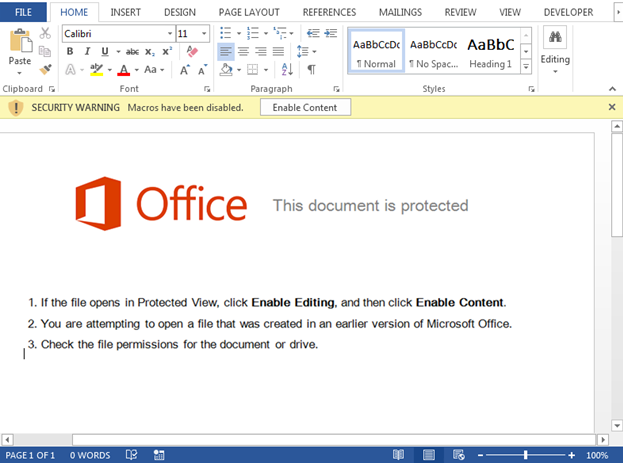623x463 pixels.
Task: Open the Calibri font name dropdown
Action: pyautogui.click(x=170, y=33)
